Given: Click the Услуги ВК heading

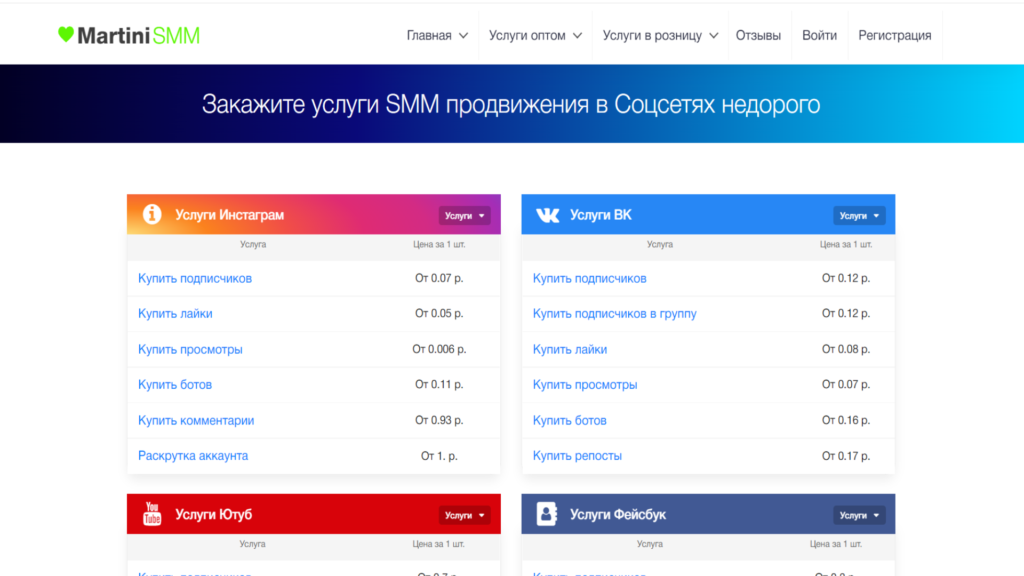Looking at the screenshot, I should [601, 215].
